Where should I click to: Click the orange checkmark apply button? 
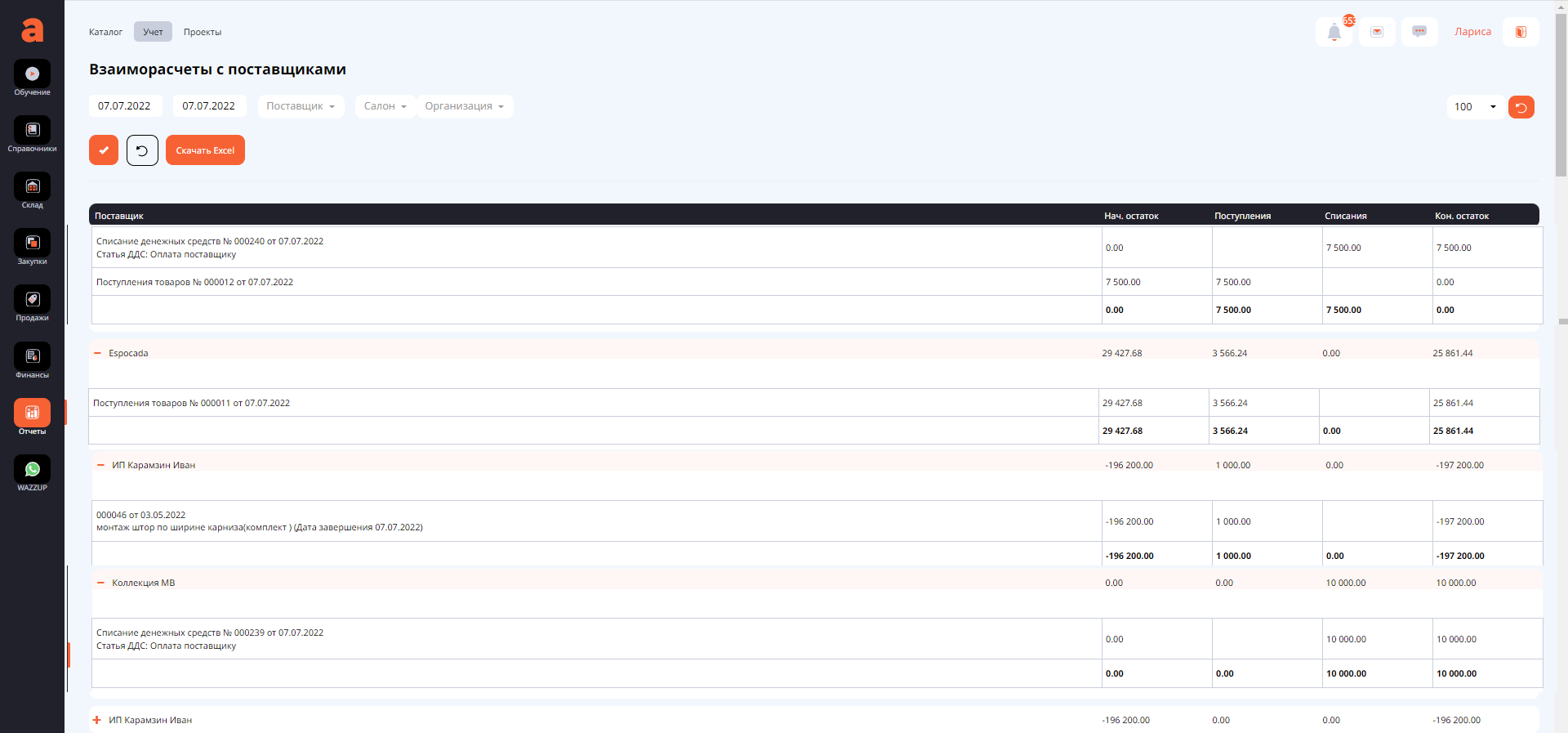(104, 150)
